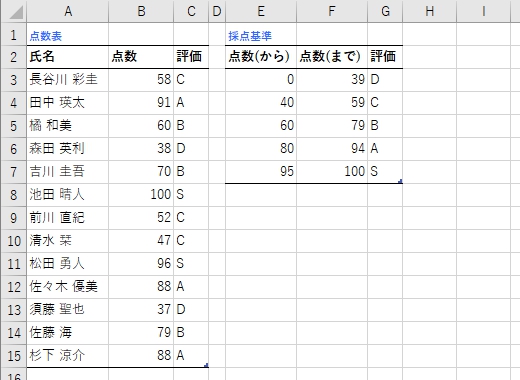Click the score cell 52
Screen dimensions: 520x380
tap(141, 218)
